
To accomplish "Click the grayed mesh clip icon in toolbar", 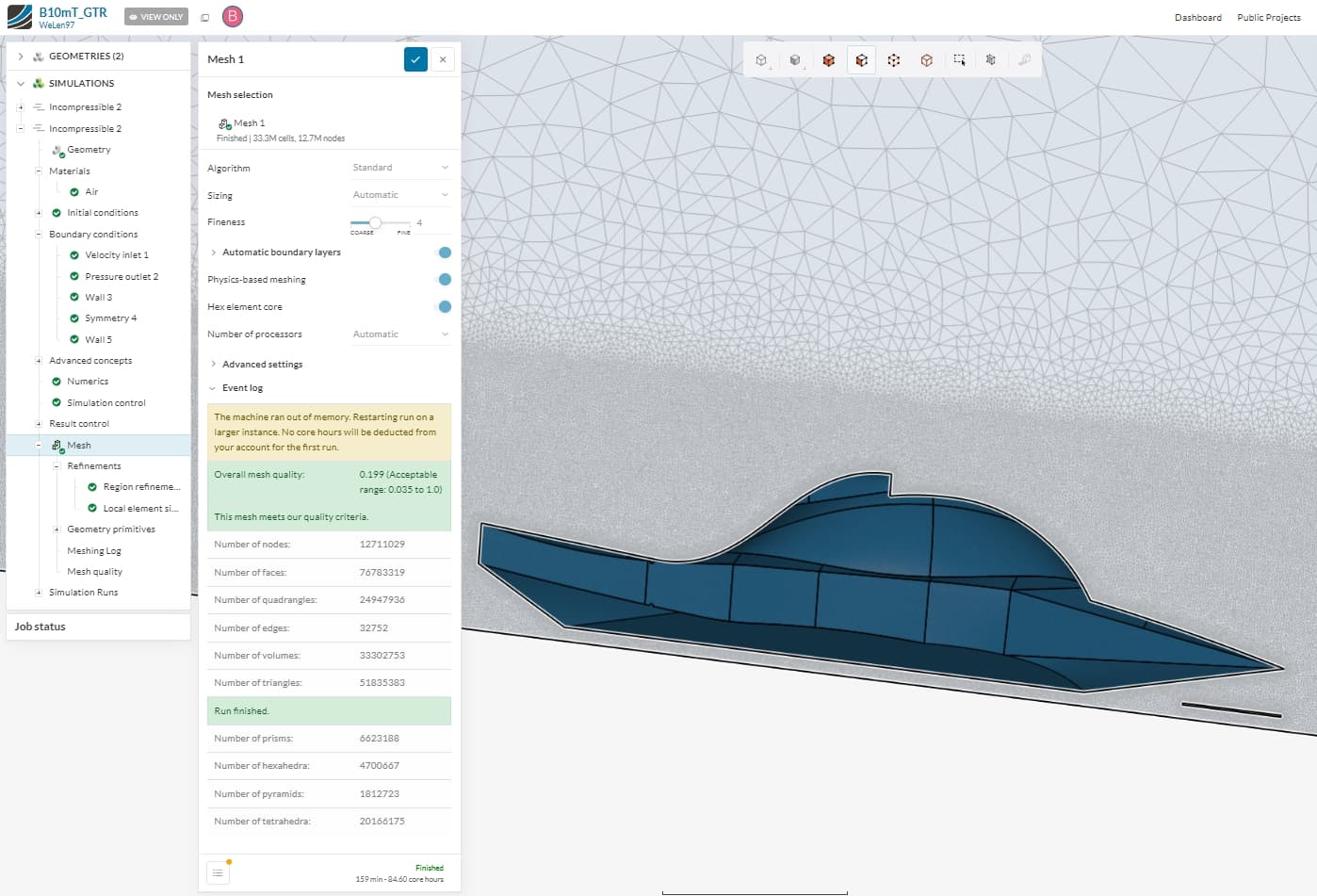I will click(990, 59).
